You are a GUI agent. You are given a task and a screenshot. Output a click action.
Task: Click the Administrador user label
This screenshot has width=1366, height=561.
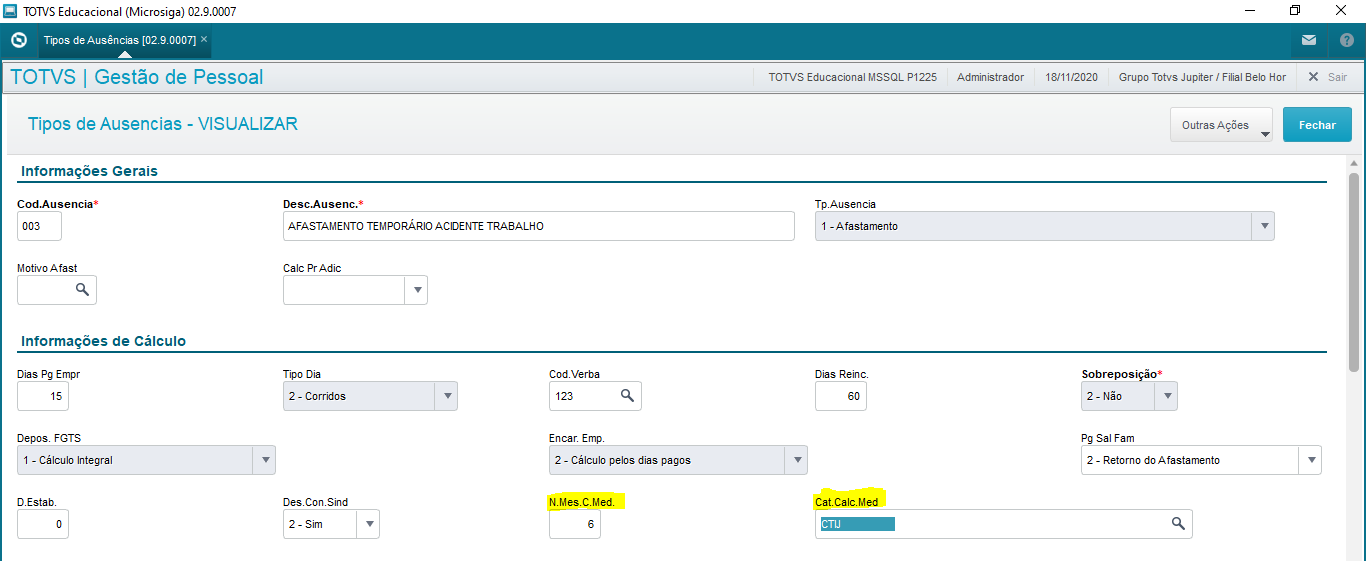coord(990,77)
